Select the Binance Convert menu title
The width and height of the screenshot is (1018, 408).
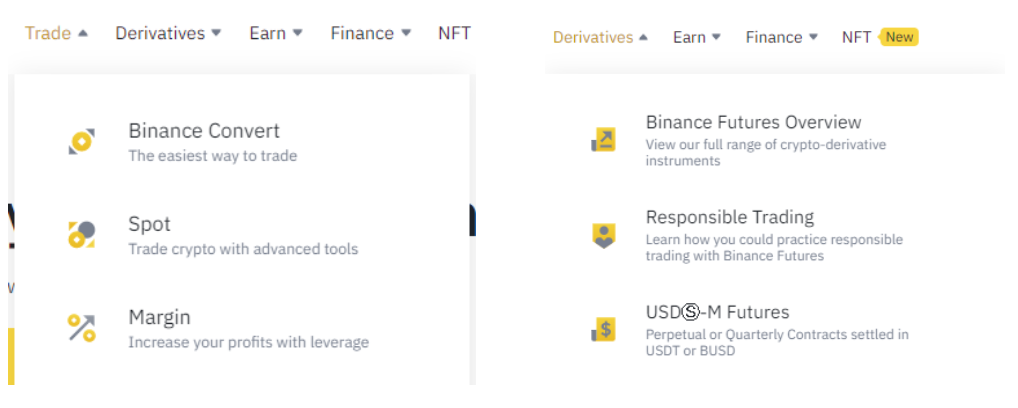(204, 131)
